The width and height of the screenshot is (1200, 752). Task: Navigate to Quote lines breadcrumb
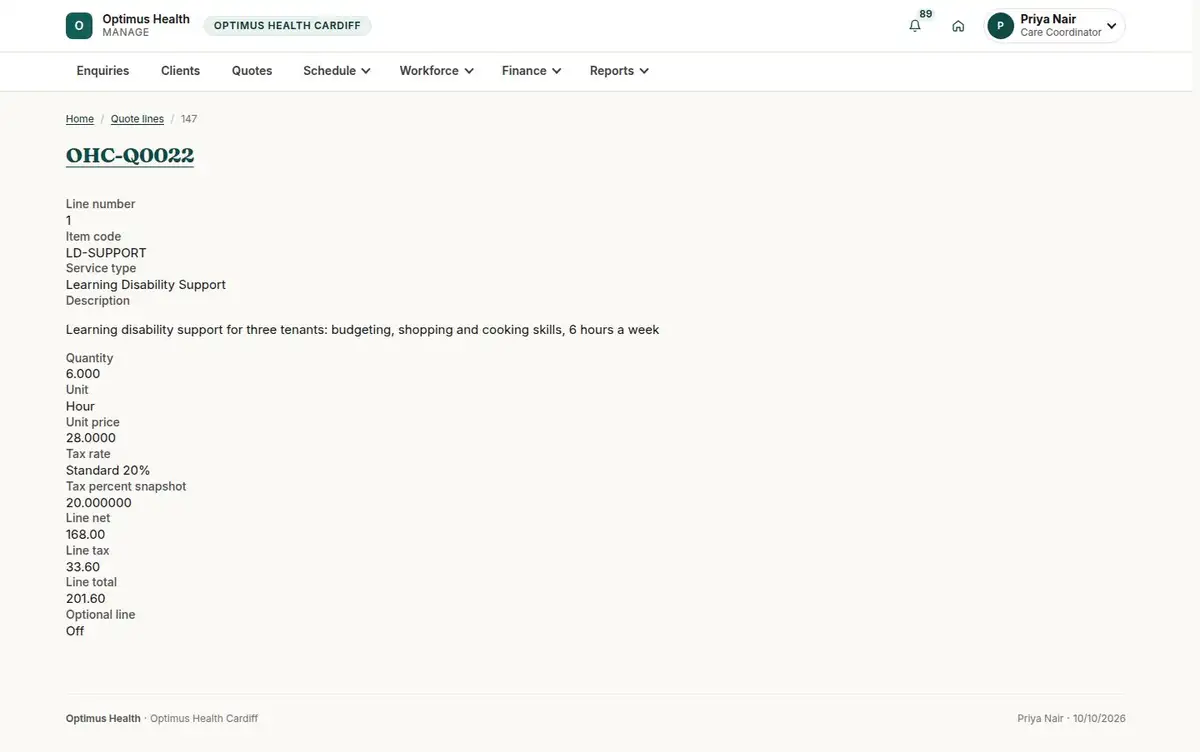pos(137,119)
